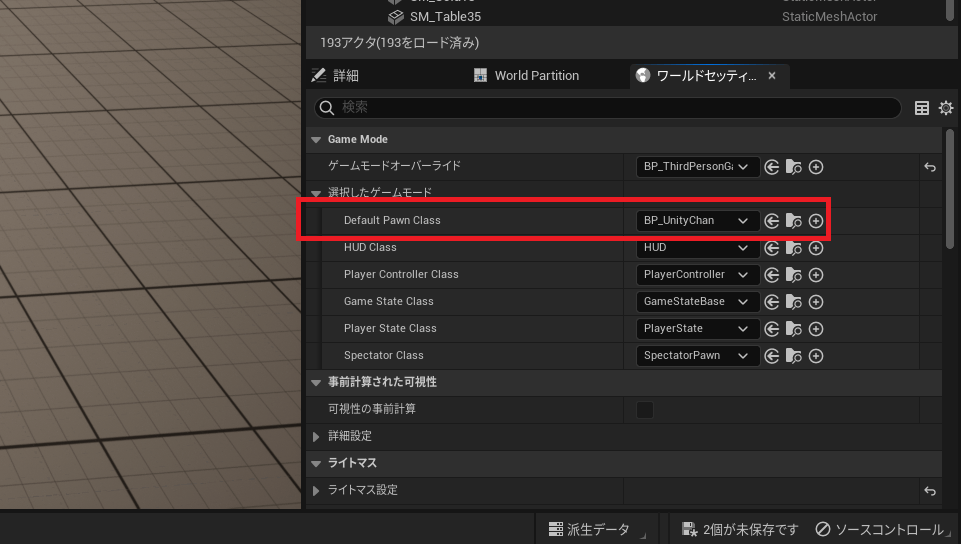Reset Game Mode Override to default value

click(x=930, y=167)
